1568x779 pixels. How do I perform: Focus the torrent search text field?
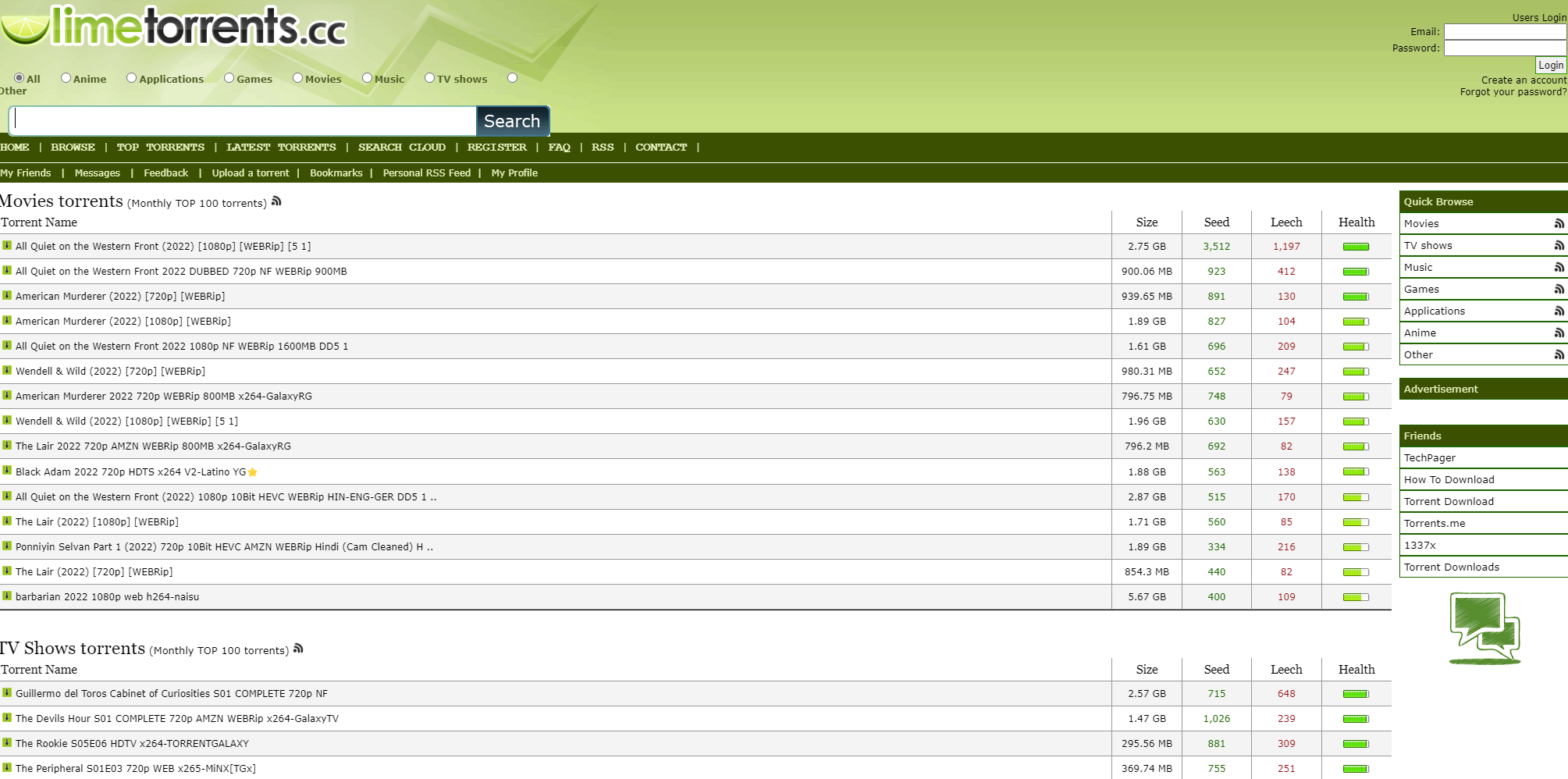pos(243,121)
